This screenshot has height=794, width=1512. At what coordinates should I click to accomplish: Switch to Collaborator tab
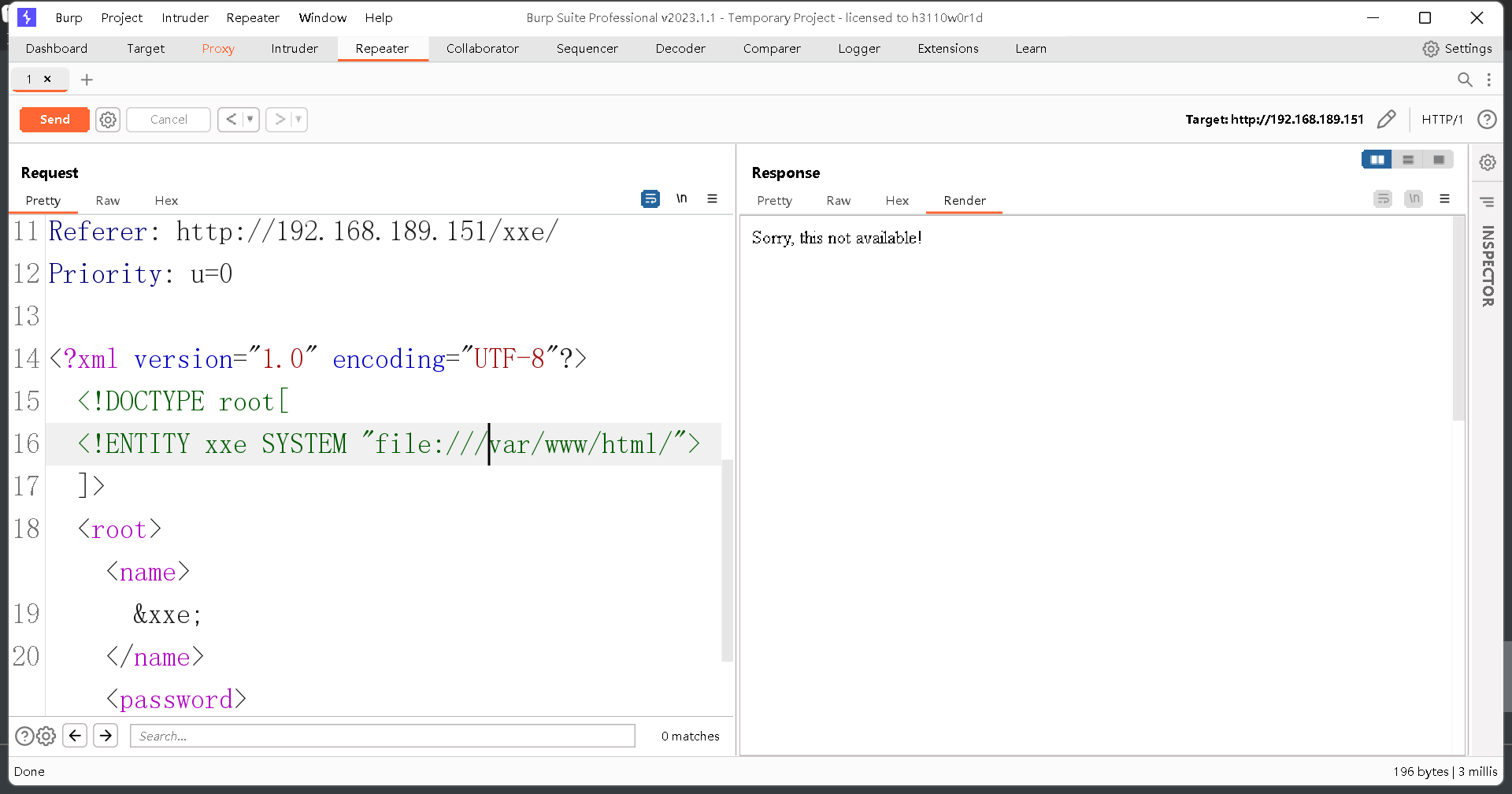(483, 49)
